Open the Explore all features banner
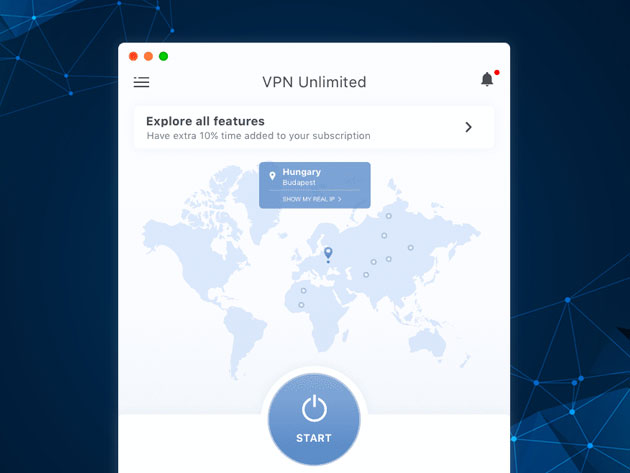This screenshot has width=630, height=473. click(314, 127)
